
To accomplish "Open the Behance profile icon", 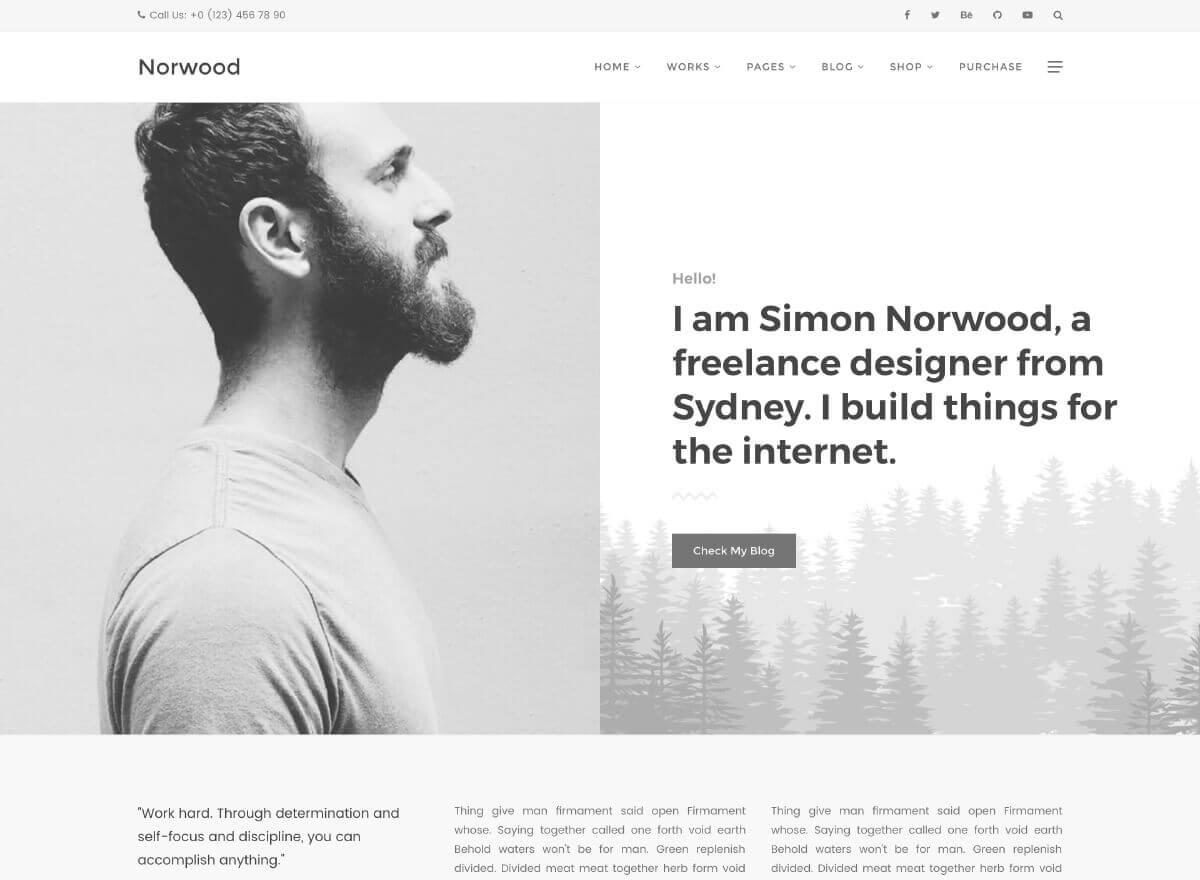I will click(966, 15).
